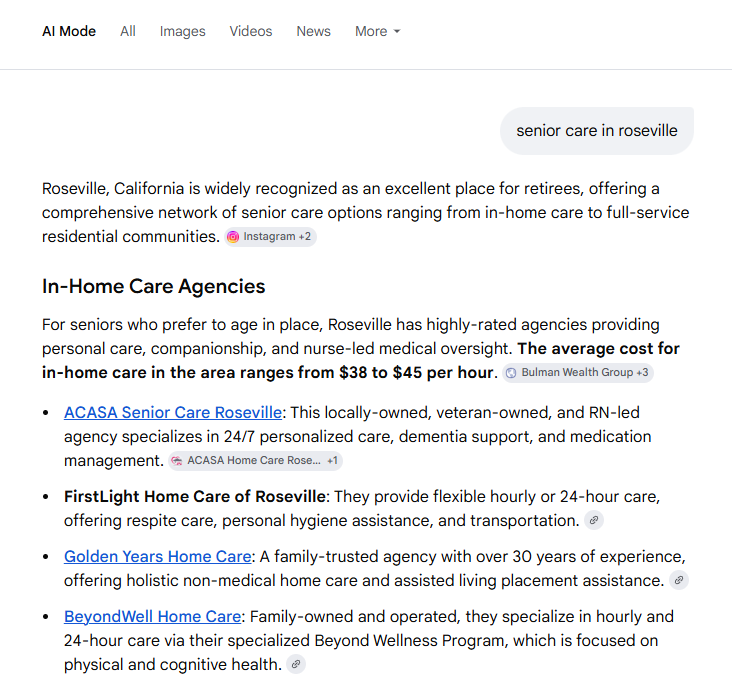Image resolution: width=732 pixels, height=697 pixels.
Task: Click the 'senior care in roseville' query bubble
Action: [x=597, y=131]
